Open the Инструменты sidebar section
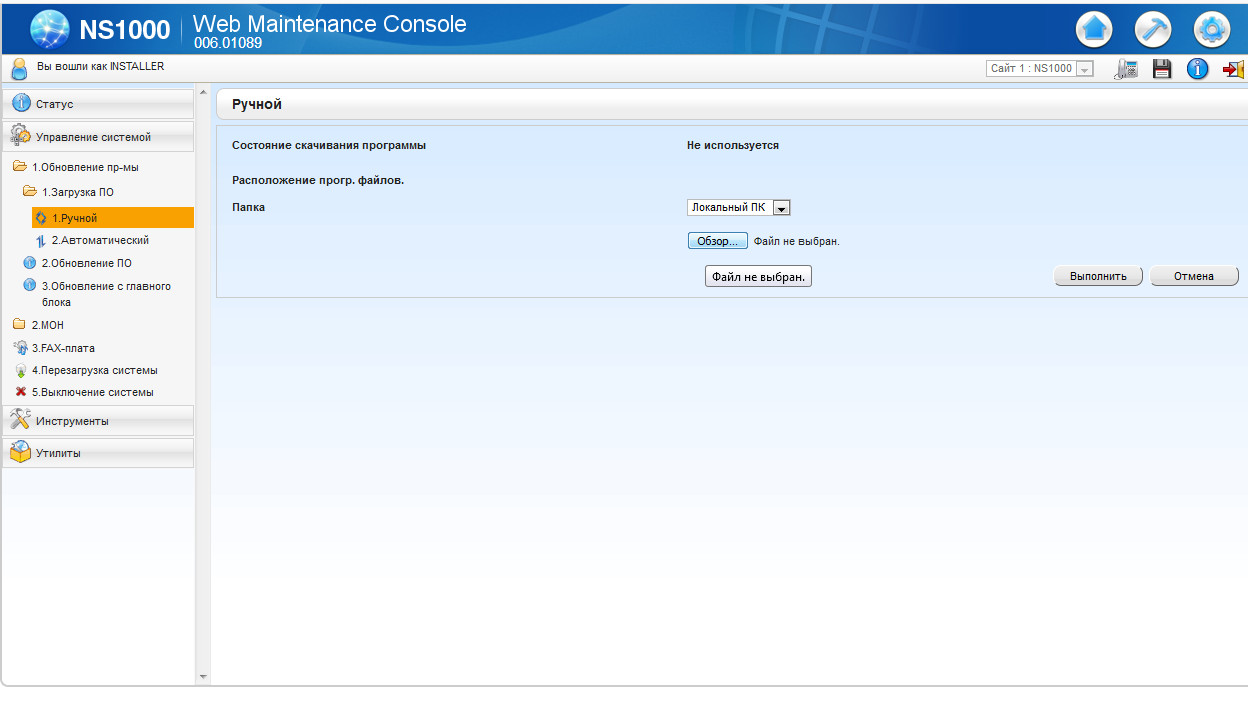The image size is (1248, 727). click(x=98, y=421)
